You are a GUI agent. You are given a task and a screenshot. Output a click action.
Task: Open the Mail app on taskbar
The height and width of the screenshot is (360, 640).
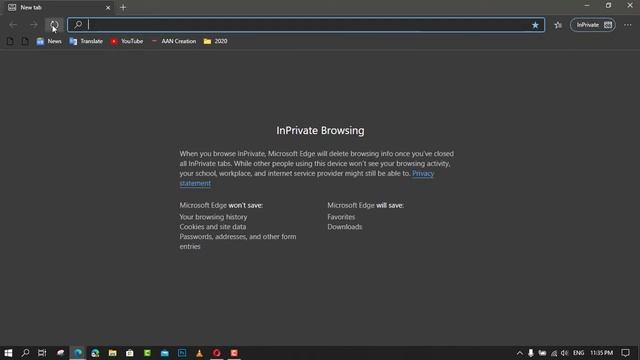[164, 353]
